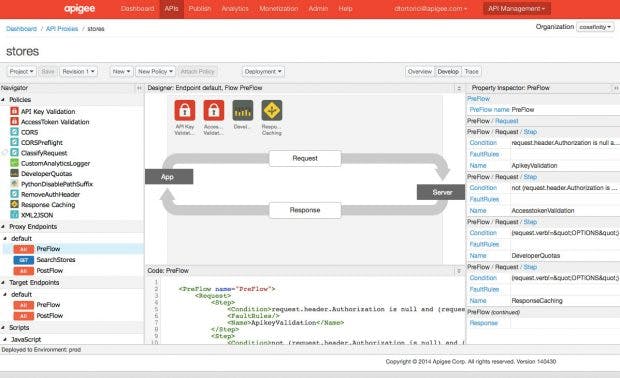Switch to the Trace tab
The height and width of the screenshot is (378, 620).
click(x=472, y=72)
